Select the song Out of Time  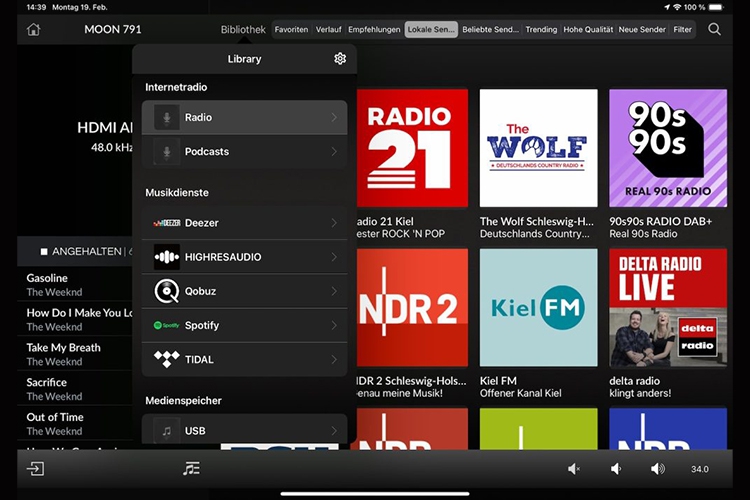75,424
